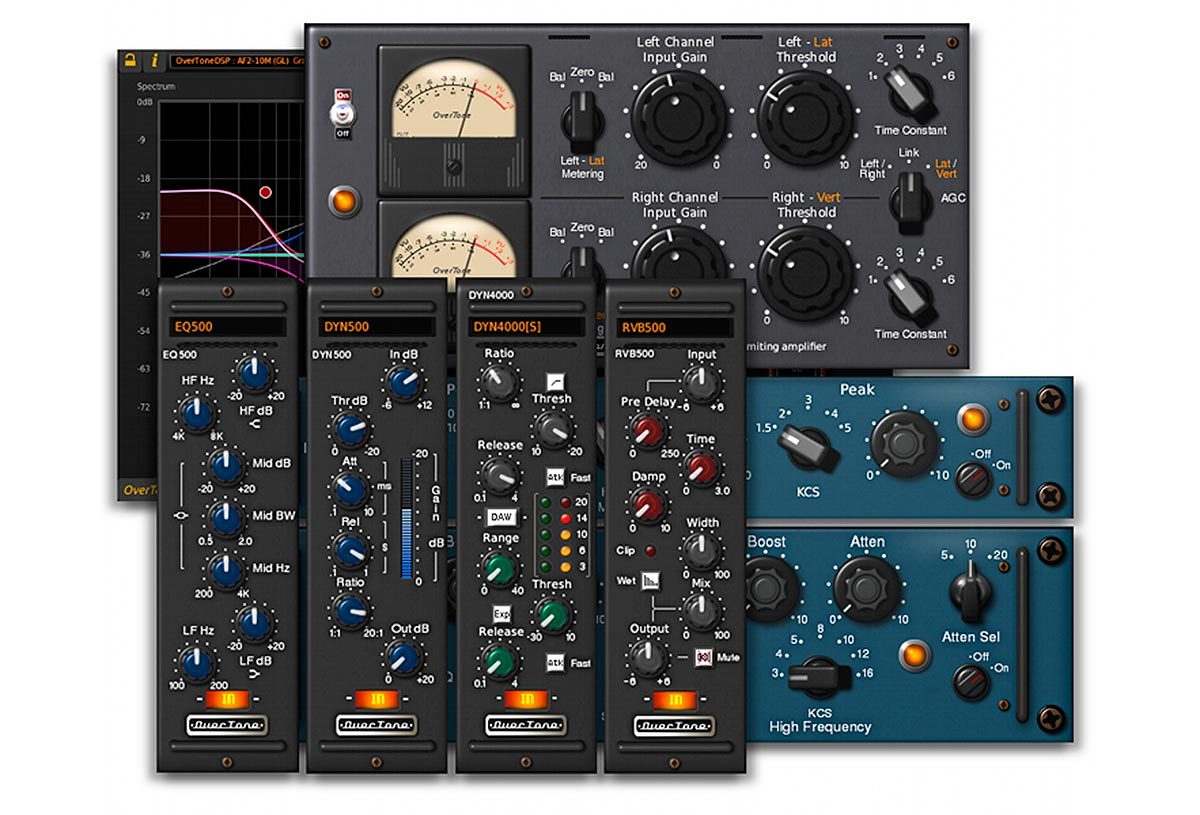Viewport: 1200px width, 815px height.
Task: Click the OverTone logo on the RVB500 module
Action: [x=674, y=724]
